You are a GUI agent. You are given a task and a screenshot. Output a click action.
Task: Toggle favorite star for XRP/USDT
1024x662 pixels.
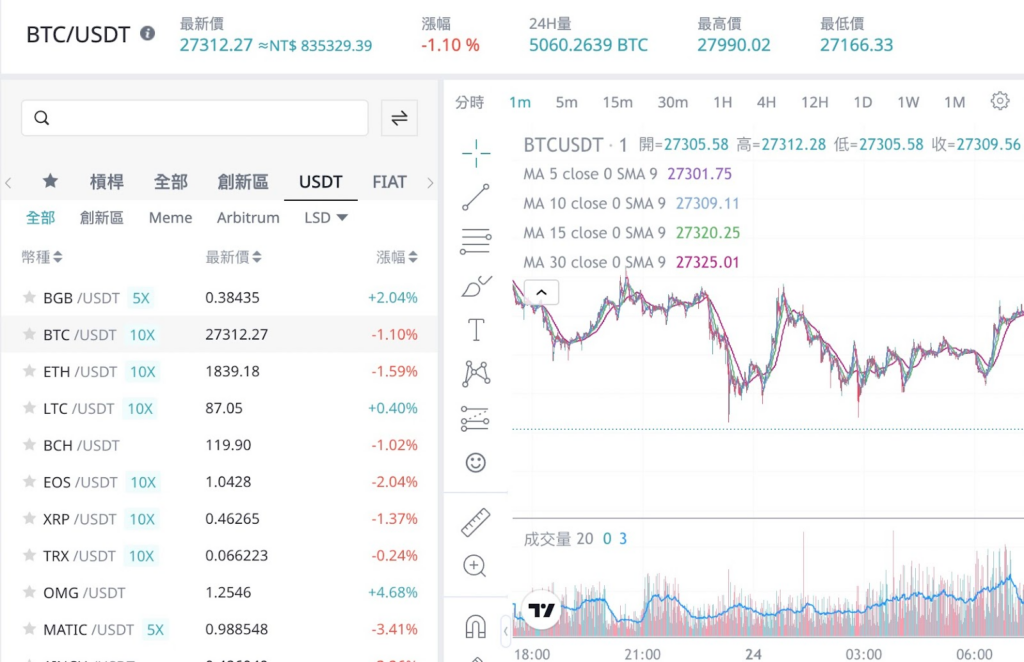[29, 519]
